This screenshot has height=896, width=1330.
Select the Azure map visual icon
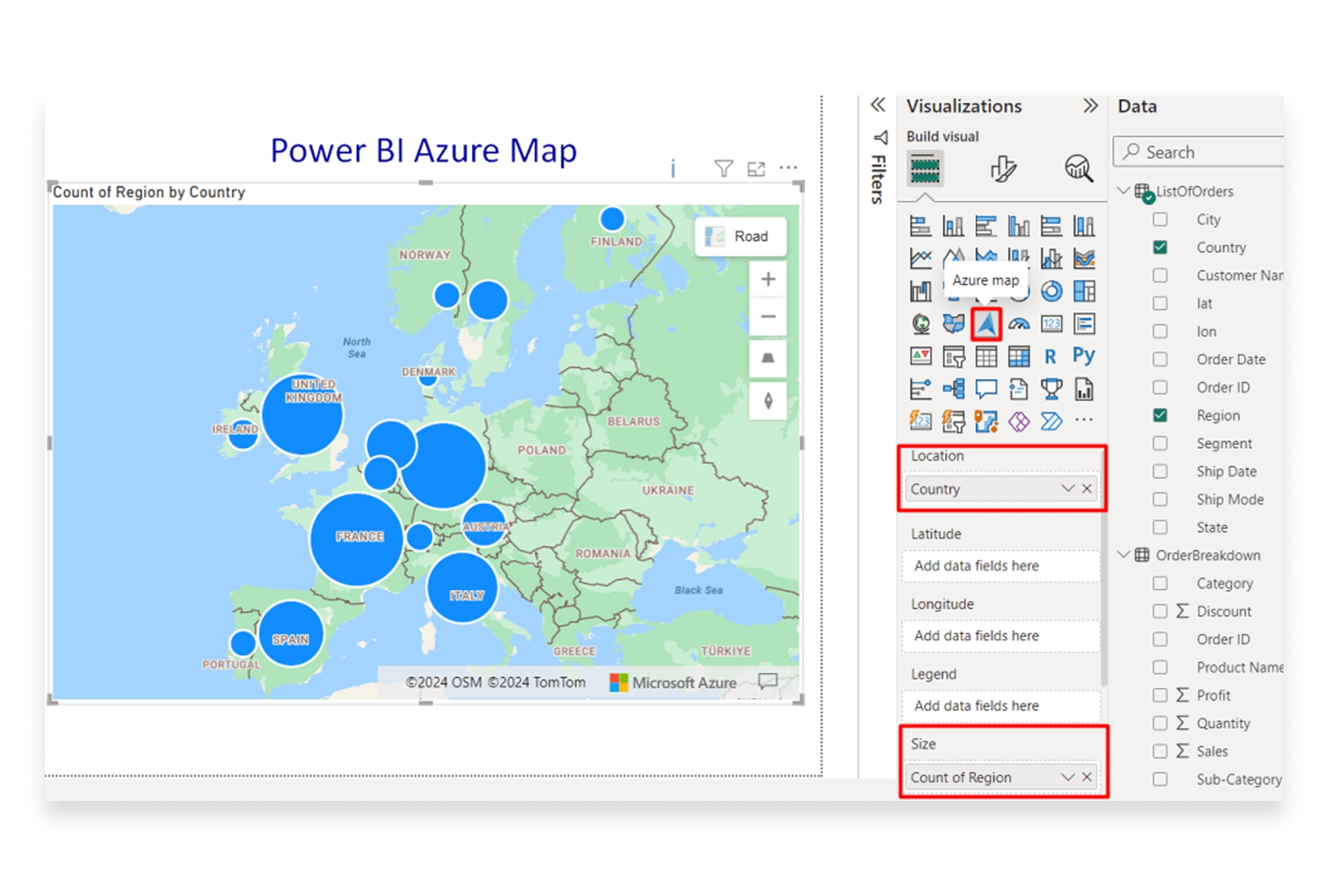(x=986, y=324)
